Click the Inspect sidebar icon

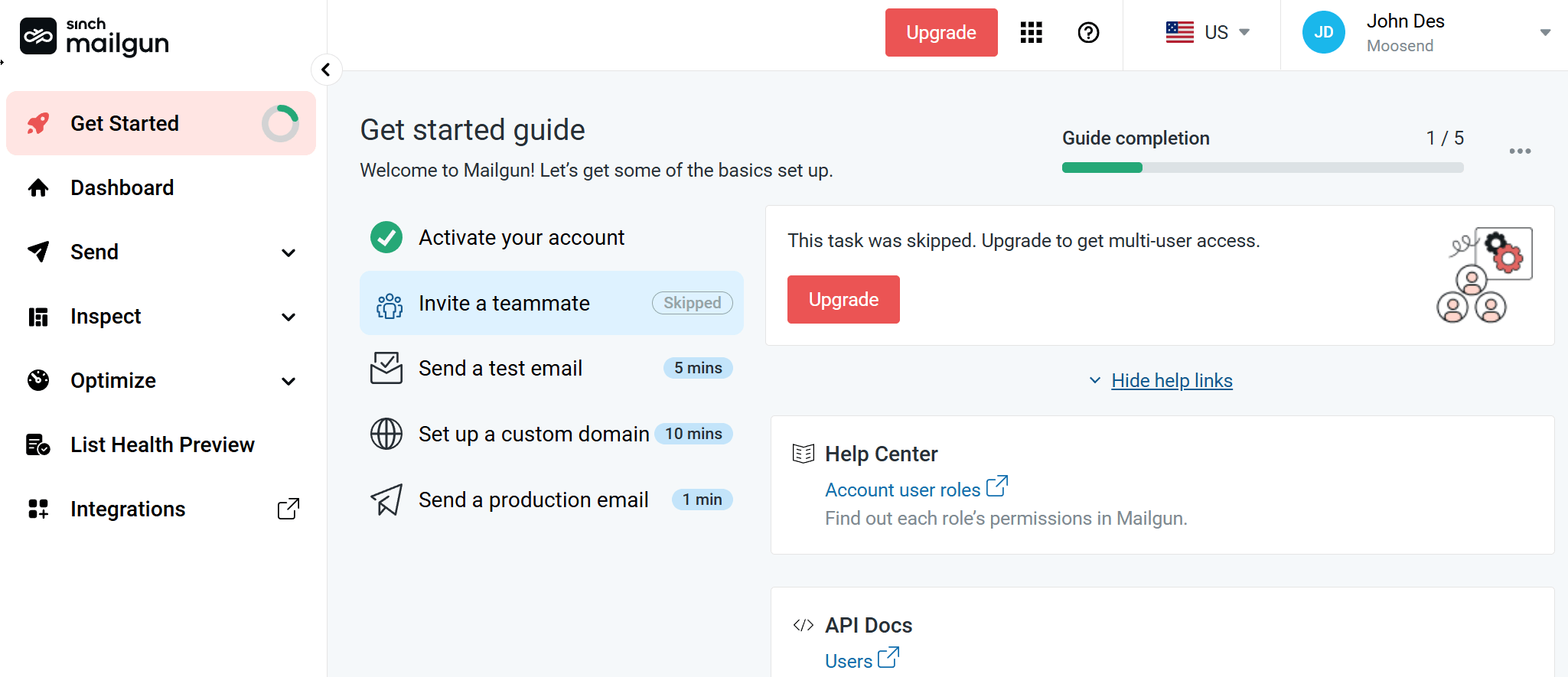pyautogui.click(x=38, y=316)
